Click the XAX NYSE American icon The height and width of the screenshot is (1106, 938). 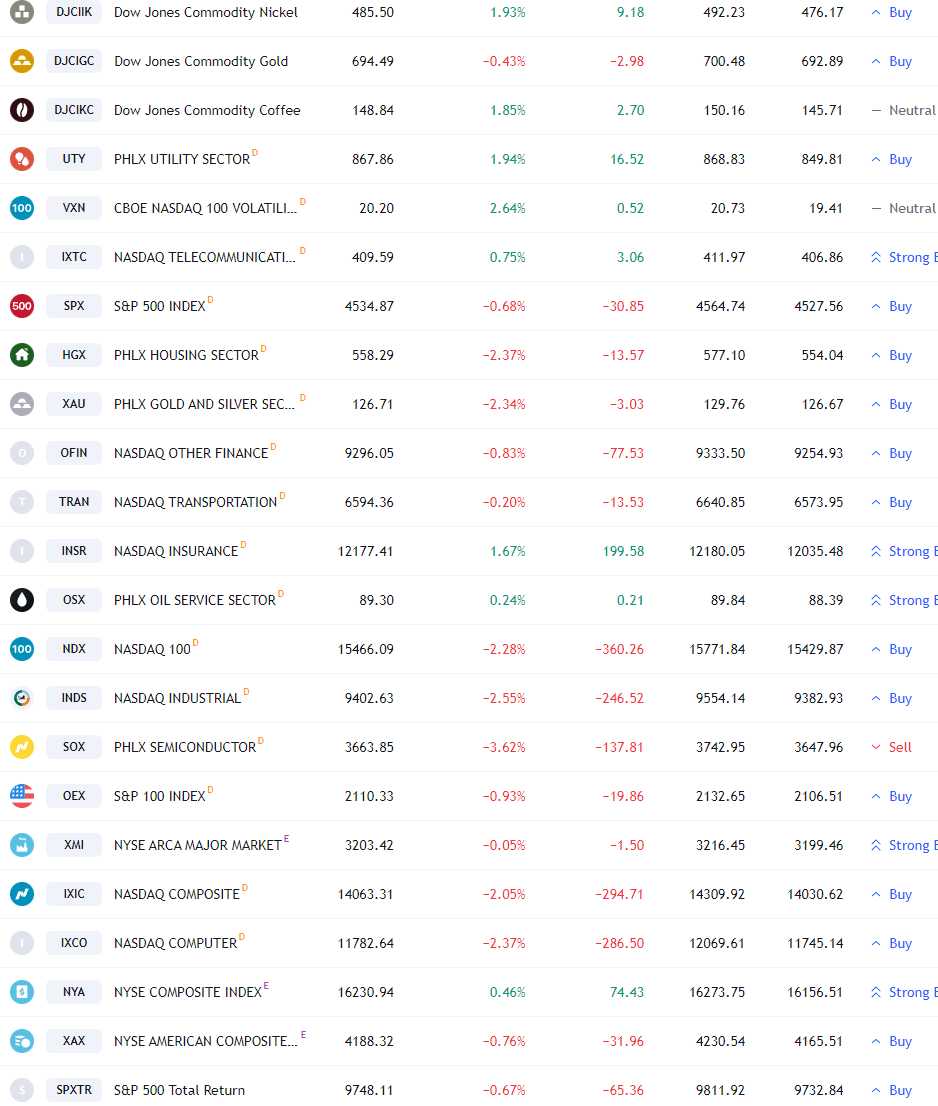22,1041
